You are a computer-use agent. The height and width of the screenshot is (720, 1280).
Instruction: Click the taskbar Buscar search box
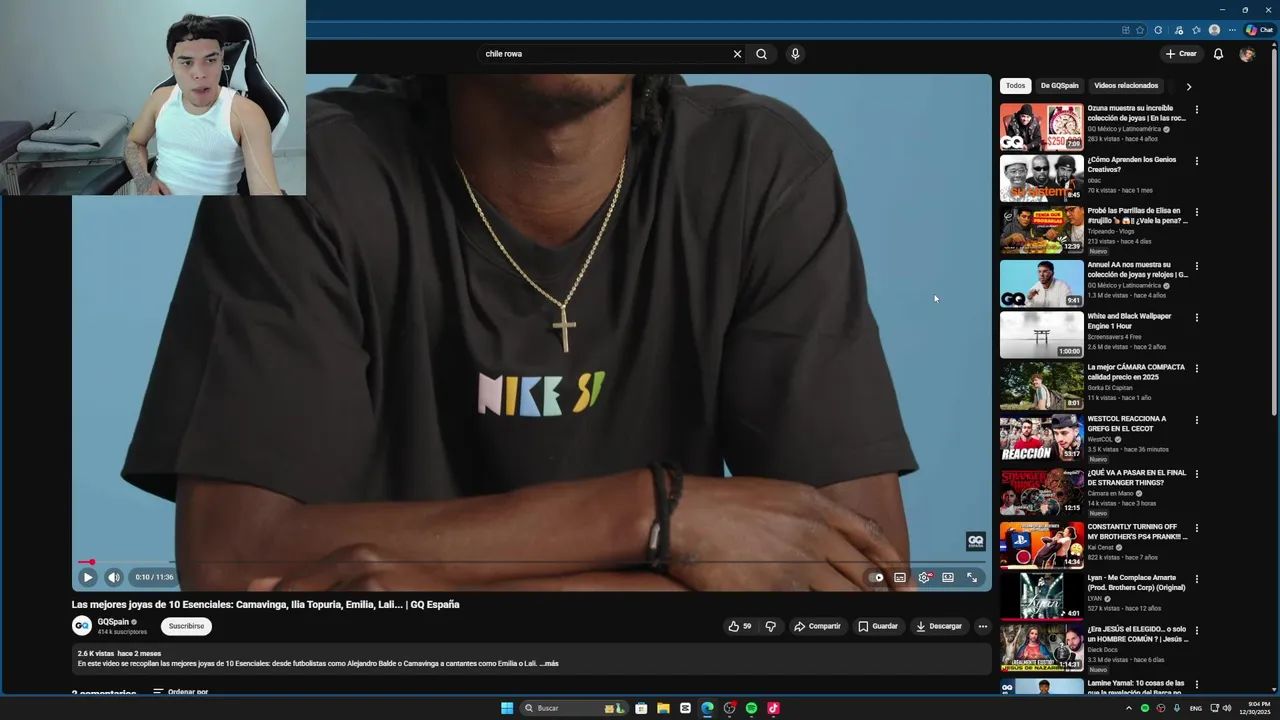[x=572, y=708]
